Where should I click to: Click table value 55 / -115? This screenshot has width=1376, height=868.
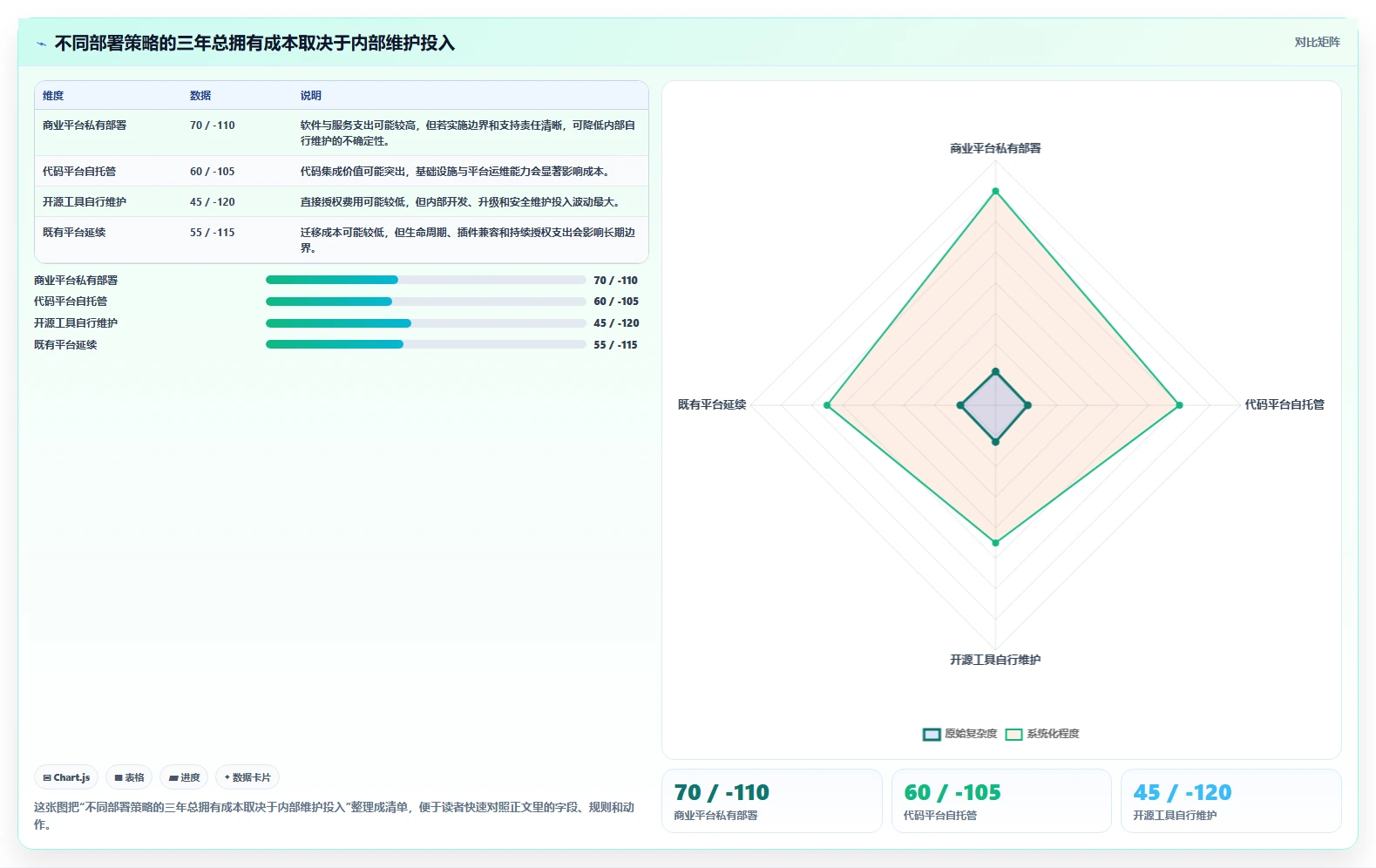(x=213, y=233)
